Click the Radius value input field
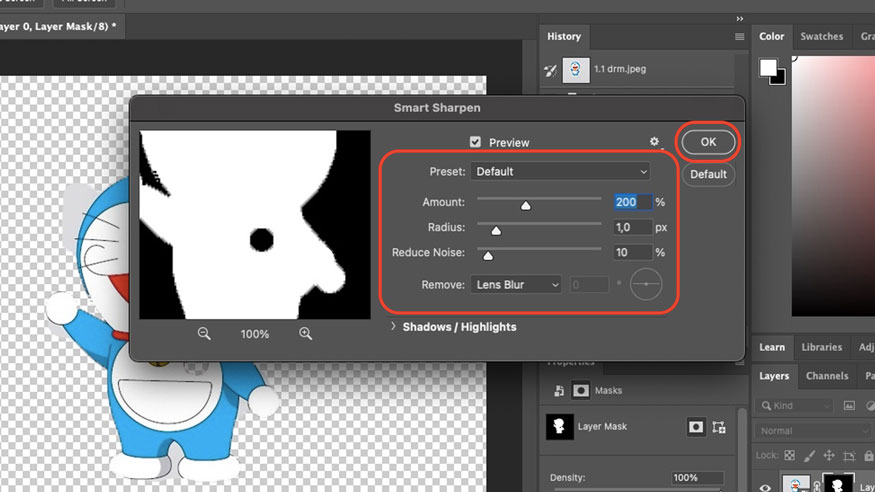The image size is (875, 492). [632, 227]
